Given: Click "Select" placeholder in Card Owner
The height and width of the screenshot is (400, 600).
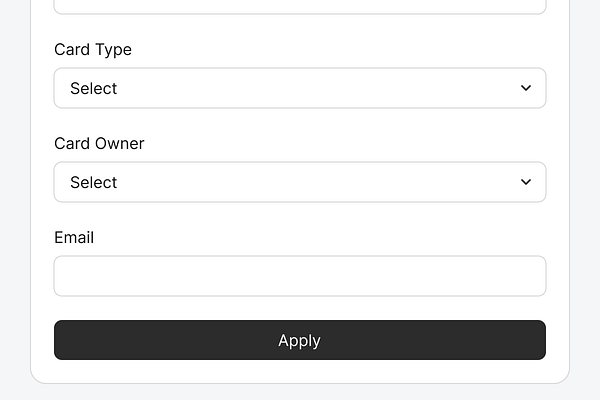Looking at the screenshot, I should point(94,182).
